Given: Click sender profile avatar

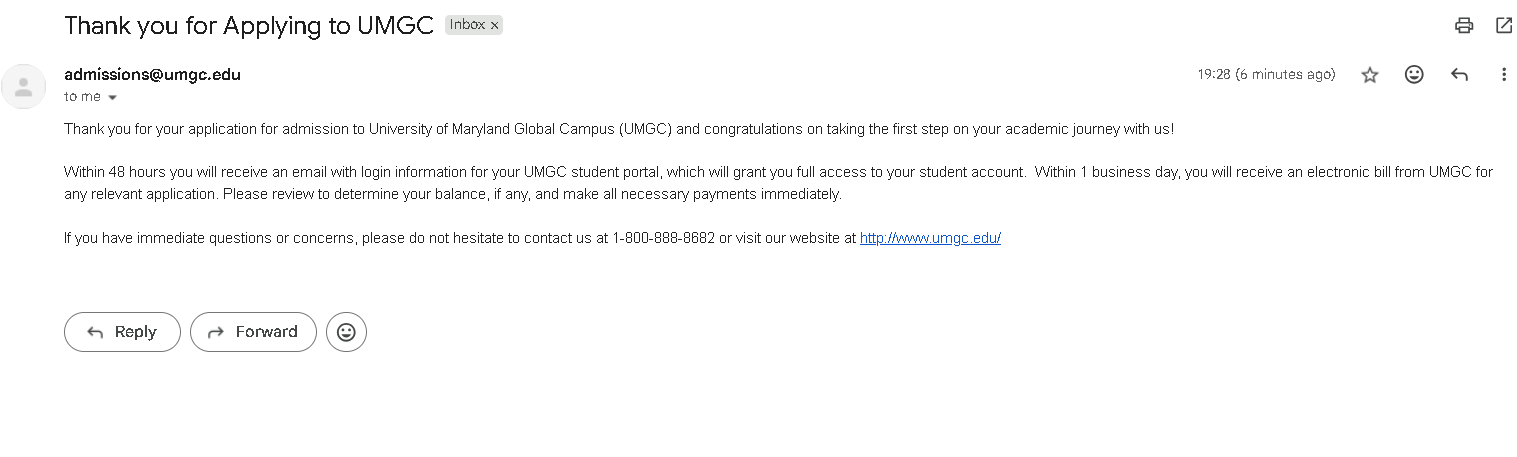Looking at the screenshot, I should [x=24, y=86].
